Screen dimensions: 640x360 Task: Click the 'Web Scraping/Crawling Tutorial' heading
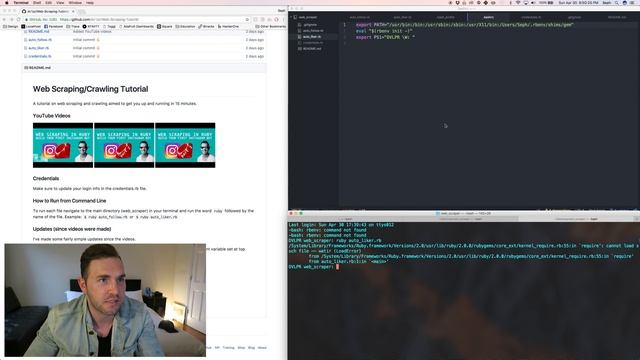click(x=91, y=89)
